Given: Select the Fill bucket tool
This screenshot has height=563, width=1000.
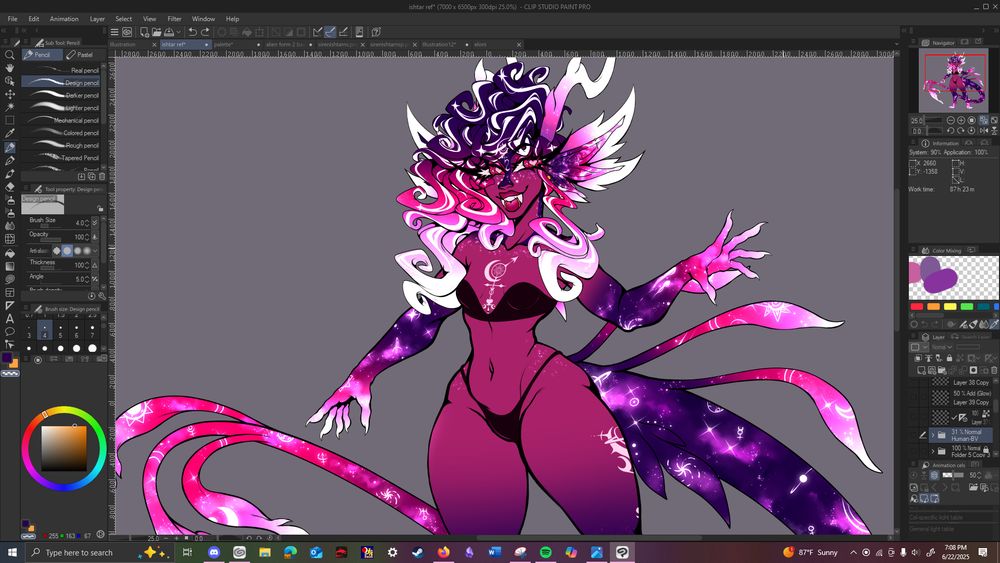Looking at the screenshot, I should (10, 253).
